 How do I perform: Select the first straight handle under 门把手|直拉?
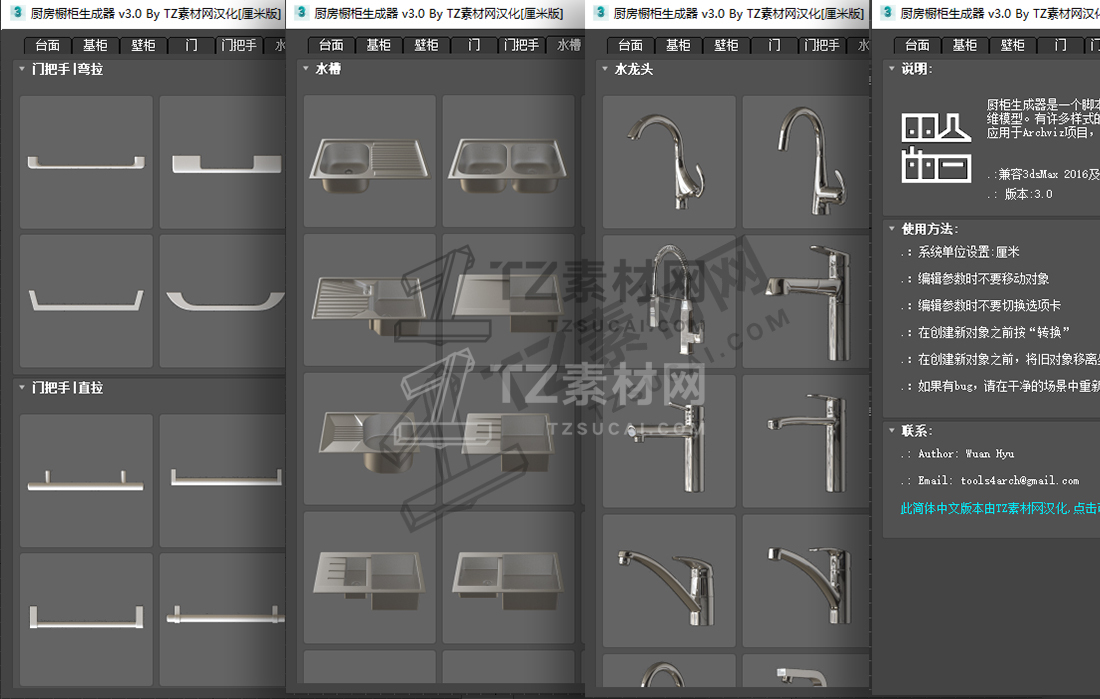click(86, 480)
